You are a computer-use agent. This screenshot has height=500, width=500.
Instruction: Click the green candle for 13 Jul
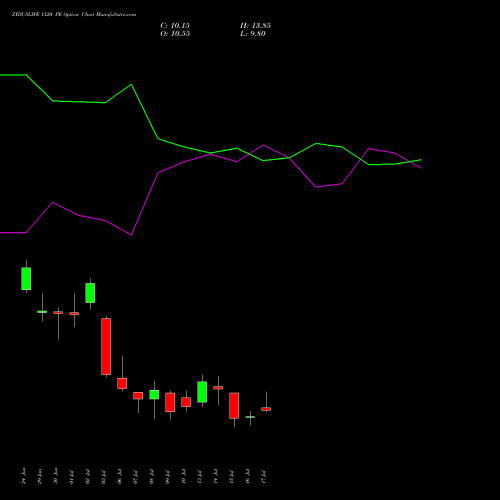pos(202,392)
